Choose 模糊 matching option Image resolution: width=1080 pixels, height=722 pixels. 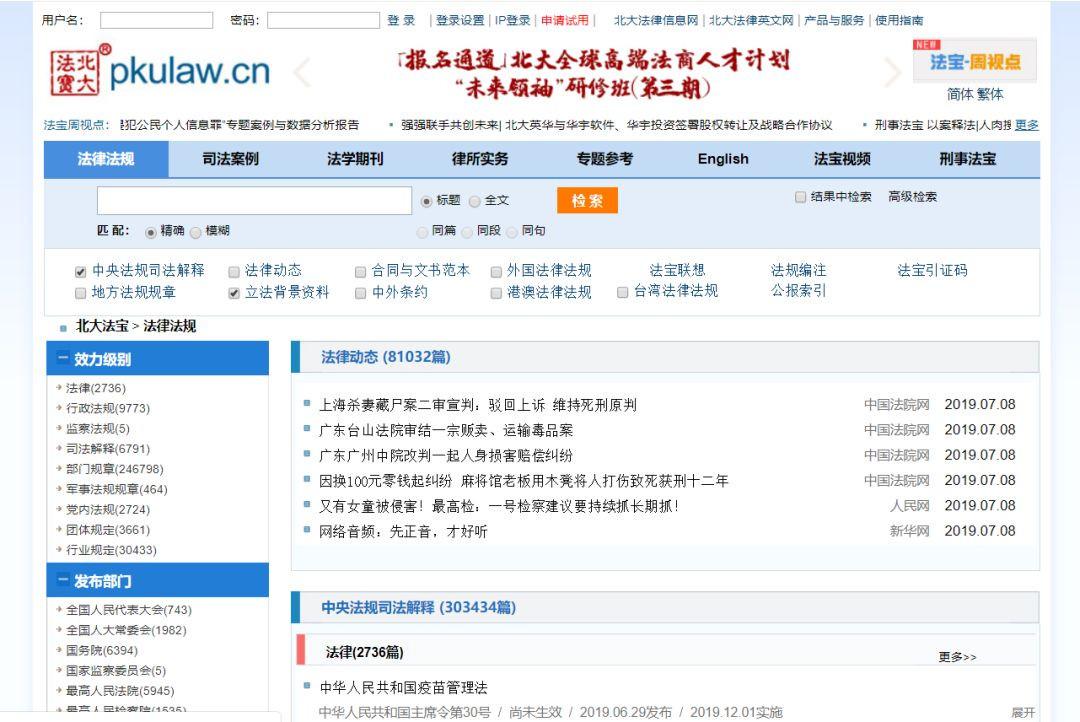coord(196,232)
